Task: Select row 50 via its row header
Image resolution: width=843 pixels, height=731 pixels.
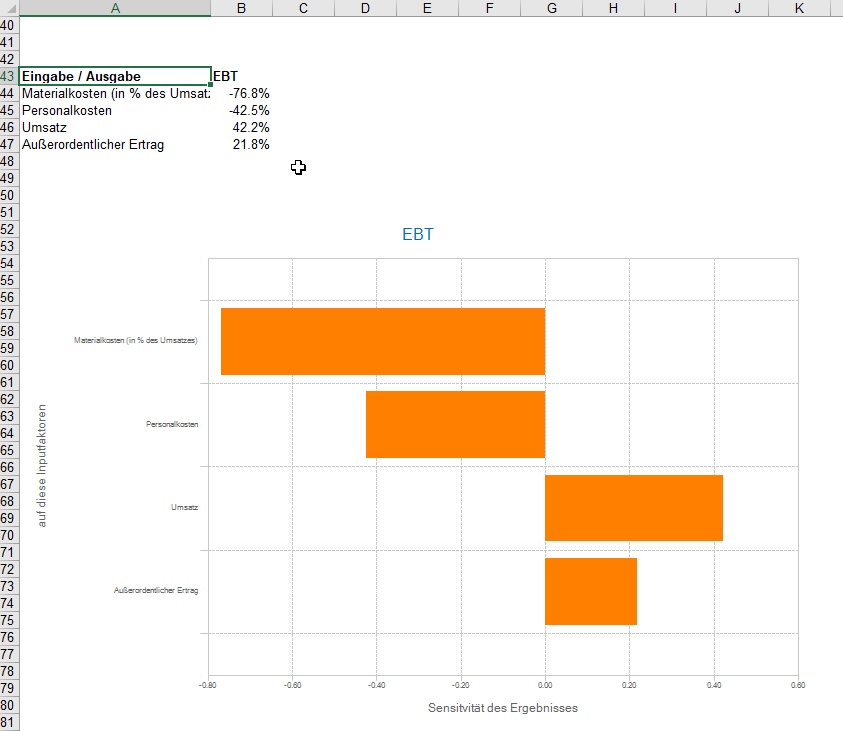Action: click(x=9, y=196)
